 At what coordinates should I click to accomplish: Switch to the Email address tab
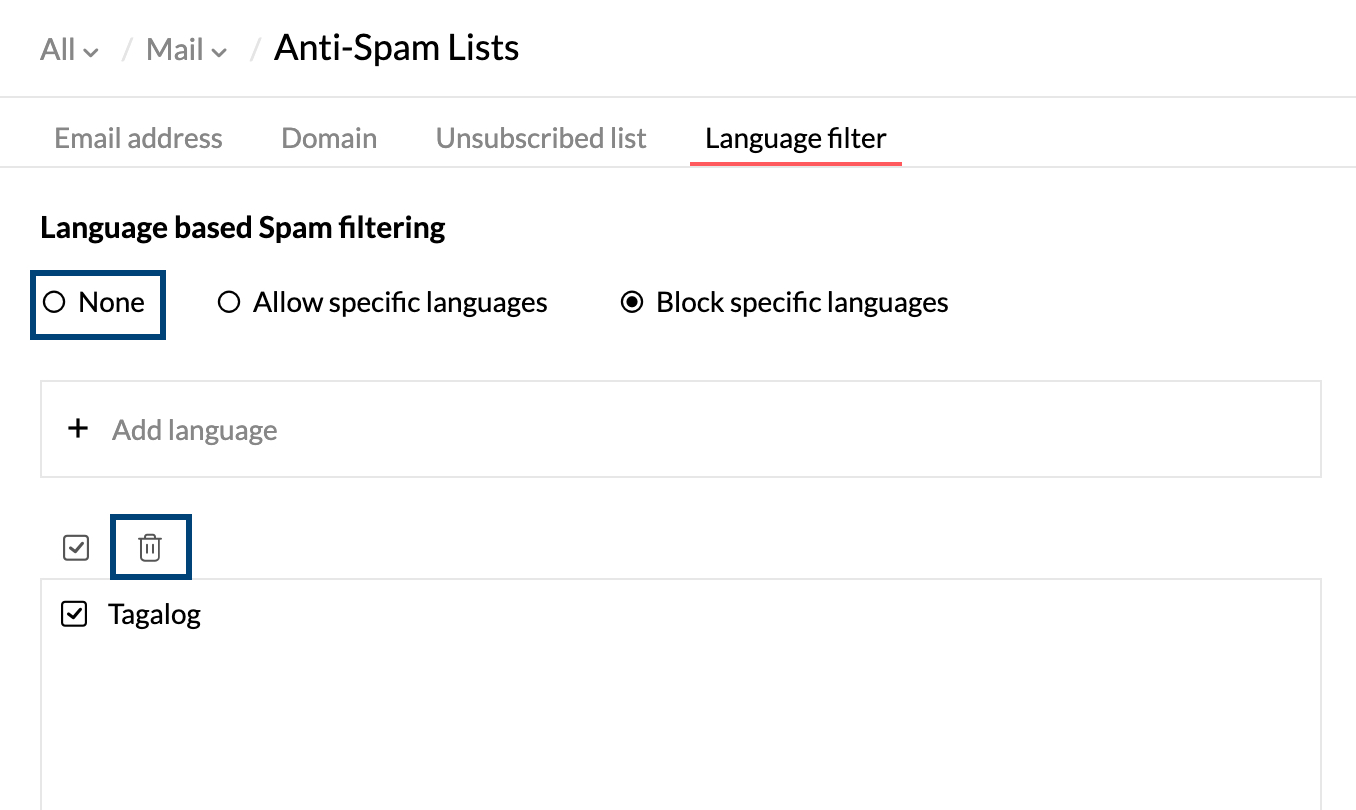[139, 138]
